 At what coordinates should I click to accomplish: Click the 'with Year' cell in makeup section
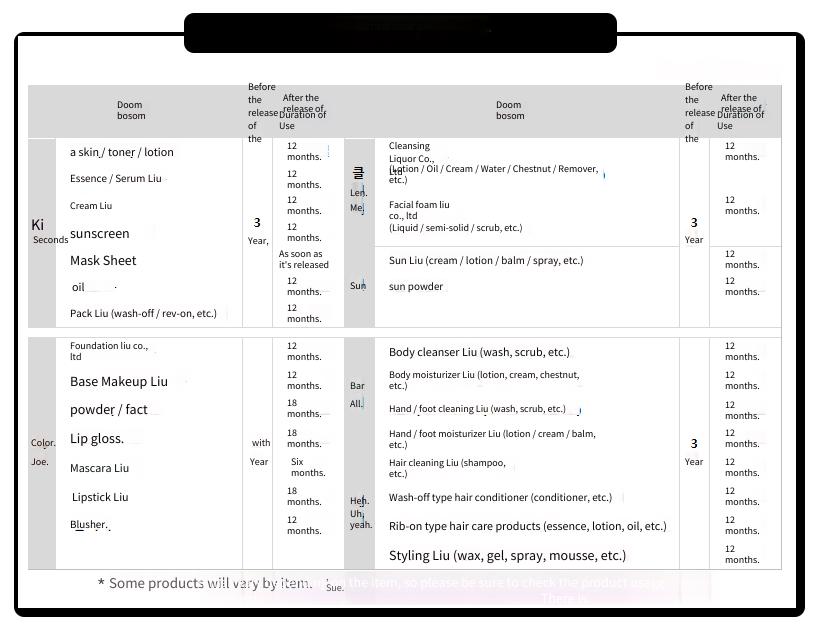(x=260, y=452)
